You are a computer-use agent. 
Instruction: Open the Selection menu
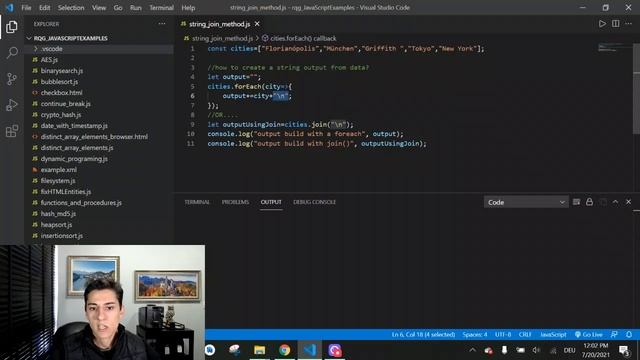click(x=71, y=8)
